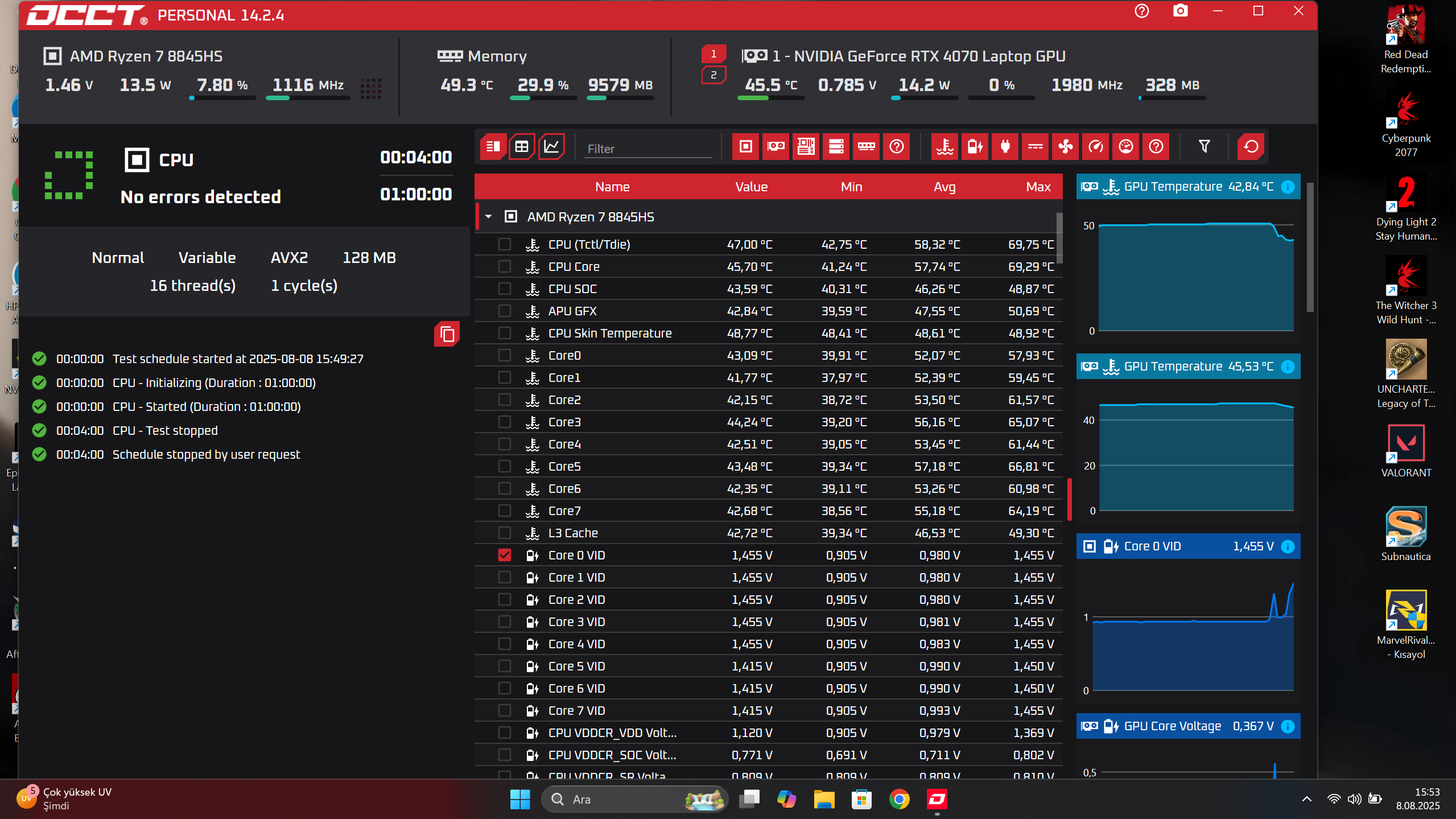Show hidden system tray icons chevron
The image size is (1456, 819).
point(1307,799)
